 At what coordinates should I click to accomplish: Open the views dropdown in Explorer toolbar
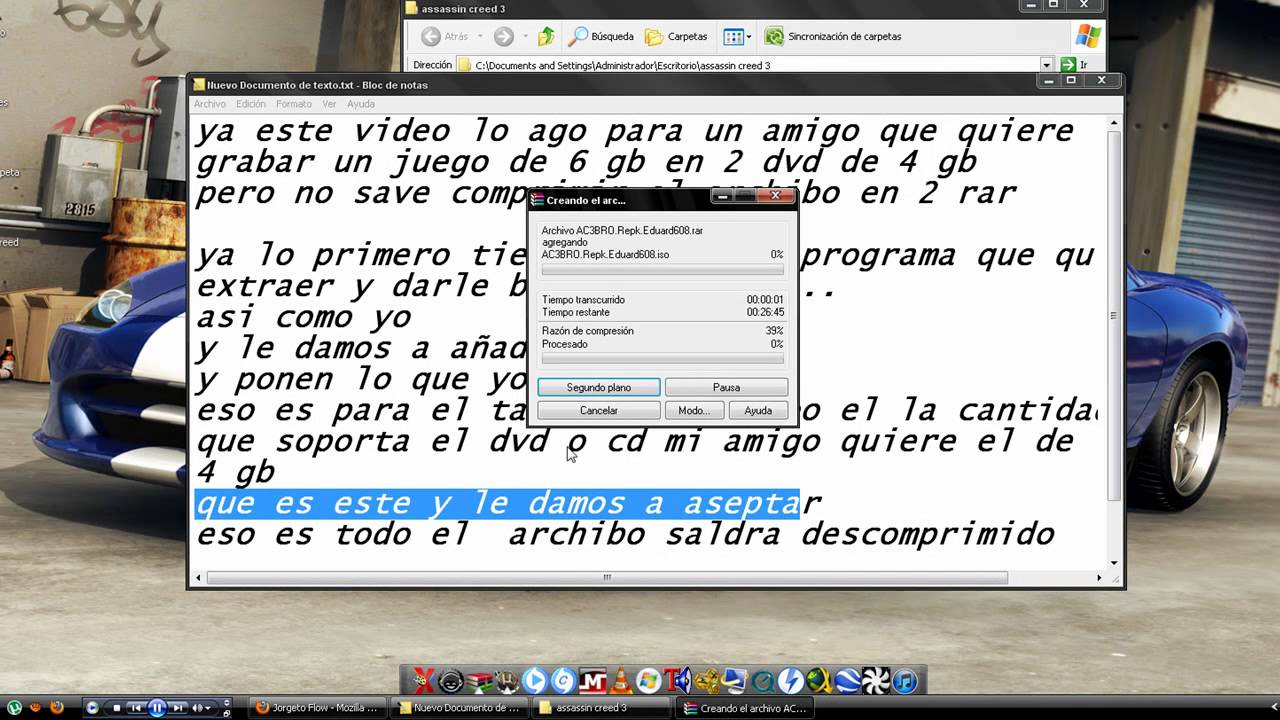tap(735, 36)
